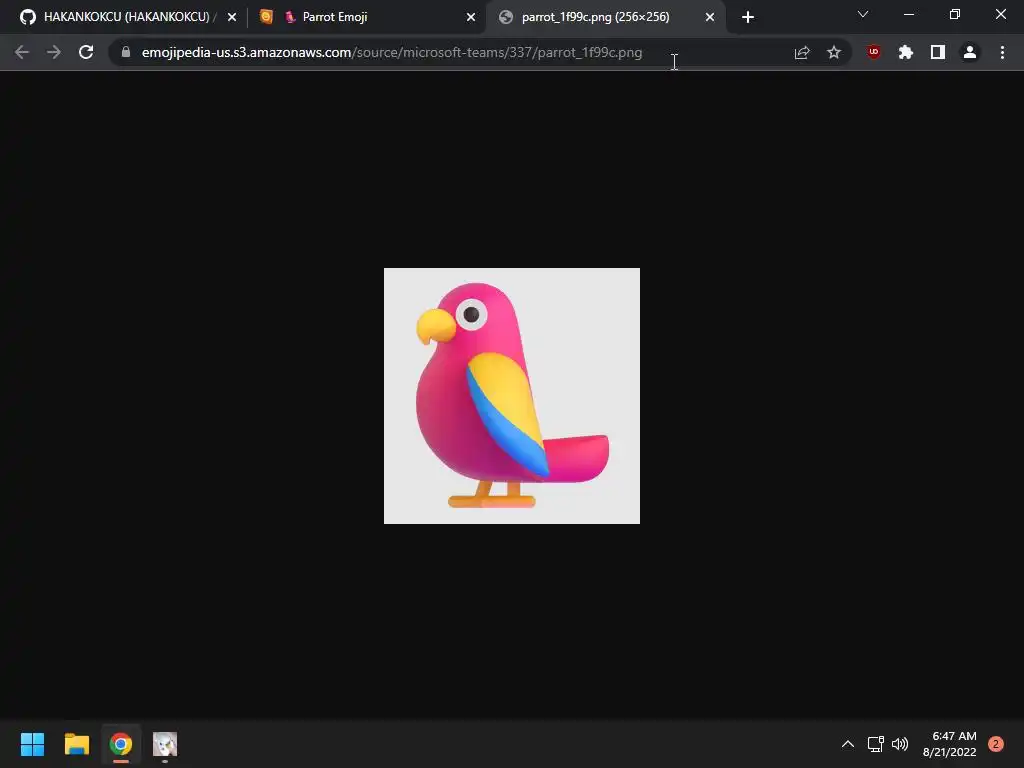Close the parrot_1f99c.png tab
Viewport: 1024px width, 768px height.
pos(710,17)
